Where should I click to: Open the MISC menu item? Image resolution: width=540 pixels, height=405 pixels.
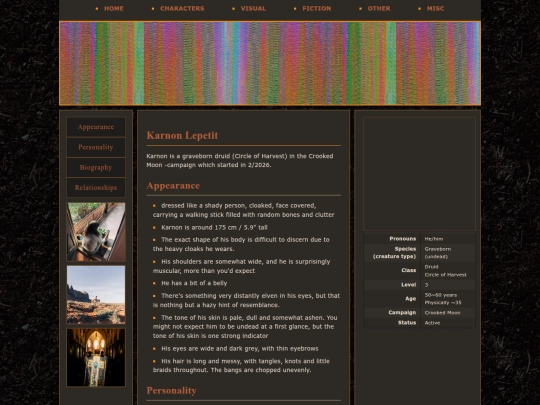[435, 9]
